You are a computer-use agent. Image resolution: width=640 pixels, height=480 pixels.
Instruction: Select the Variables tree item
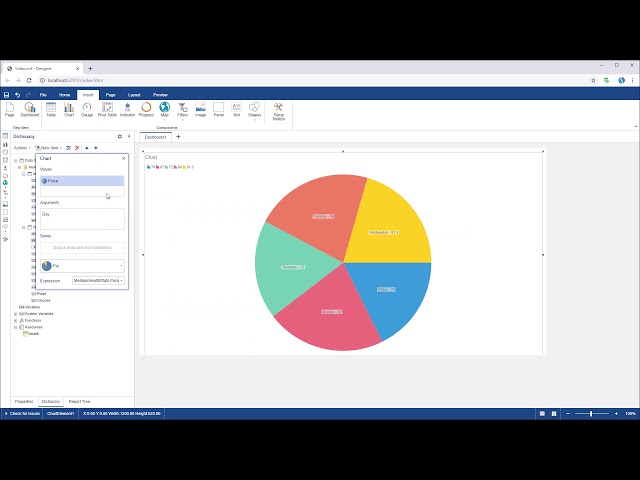pos(30,307)
